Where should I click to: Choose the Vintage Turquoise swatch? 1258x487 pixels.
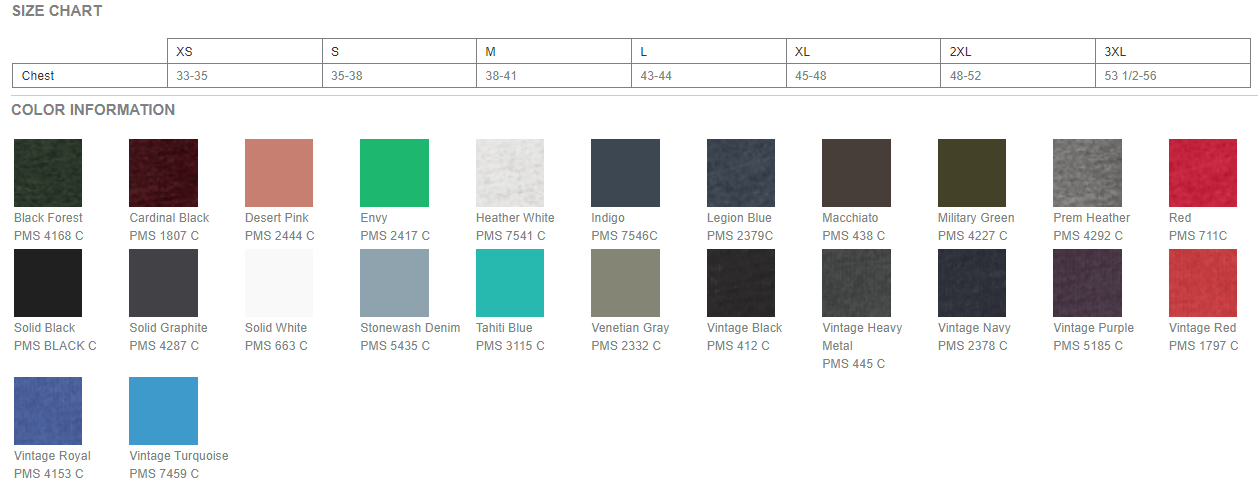pyautogui.click(x=163, y=411)
